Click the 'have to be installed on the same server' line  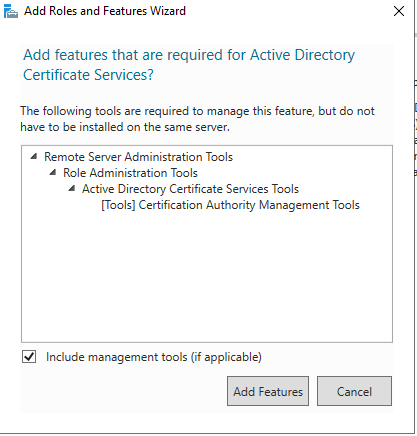[125, 127]
